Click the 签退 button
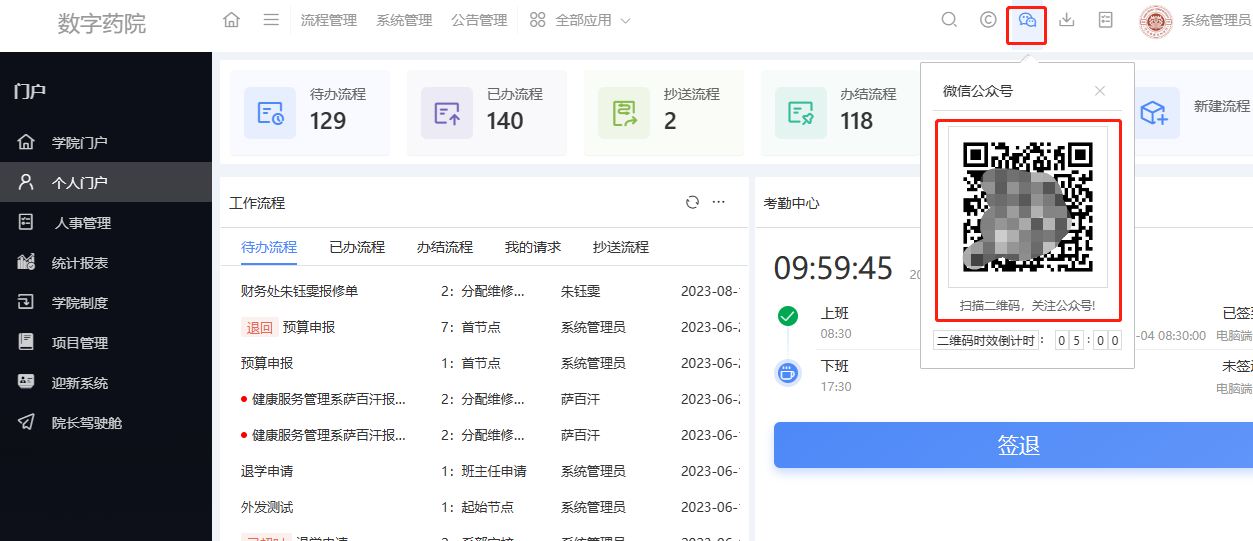Screen dimensions: 1253x541 [x=1013, y=445]
